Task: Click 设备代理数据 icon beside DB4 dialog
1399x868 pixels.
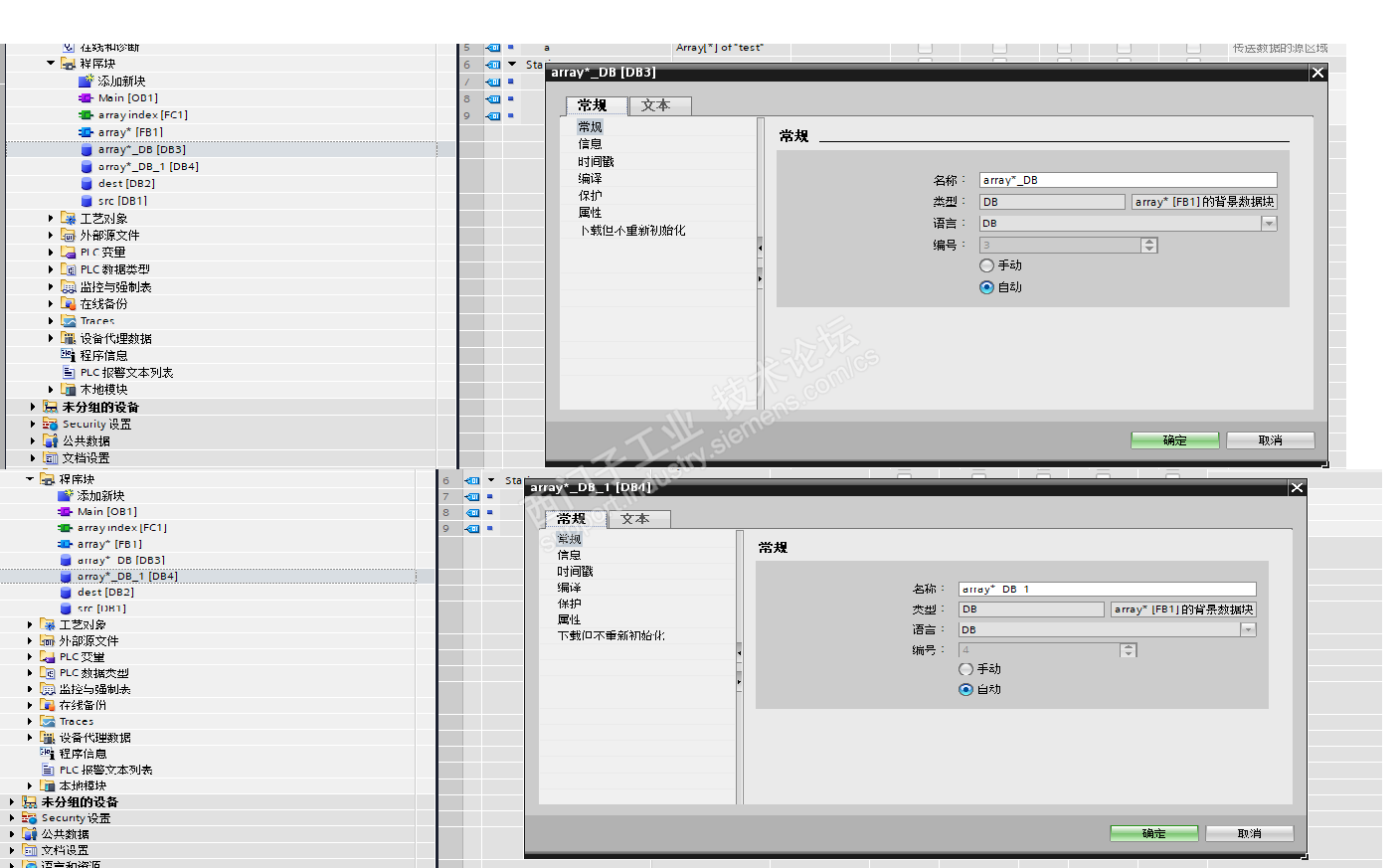Action: tap(47, 737)
